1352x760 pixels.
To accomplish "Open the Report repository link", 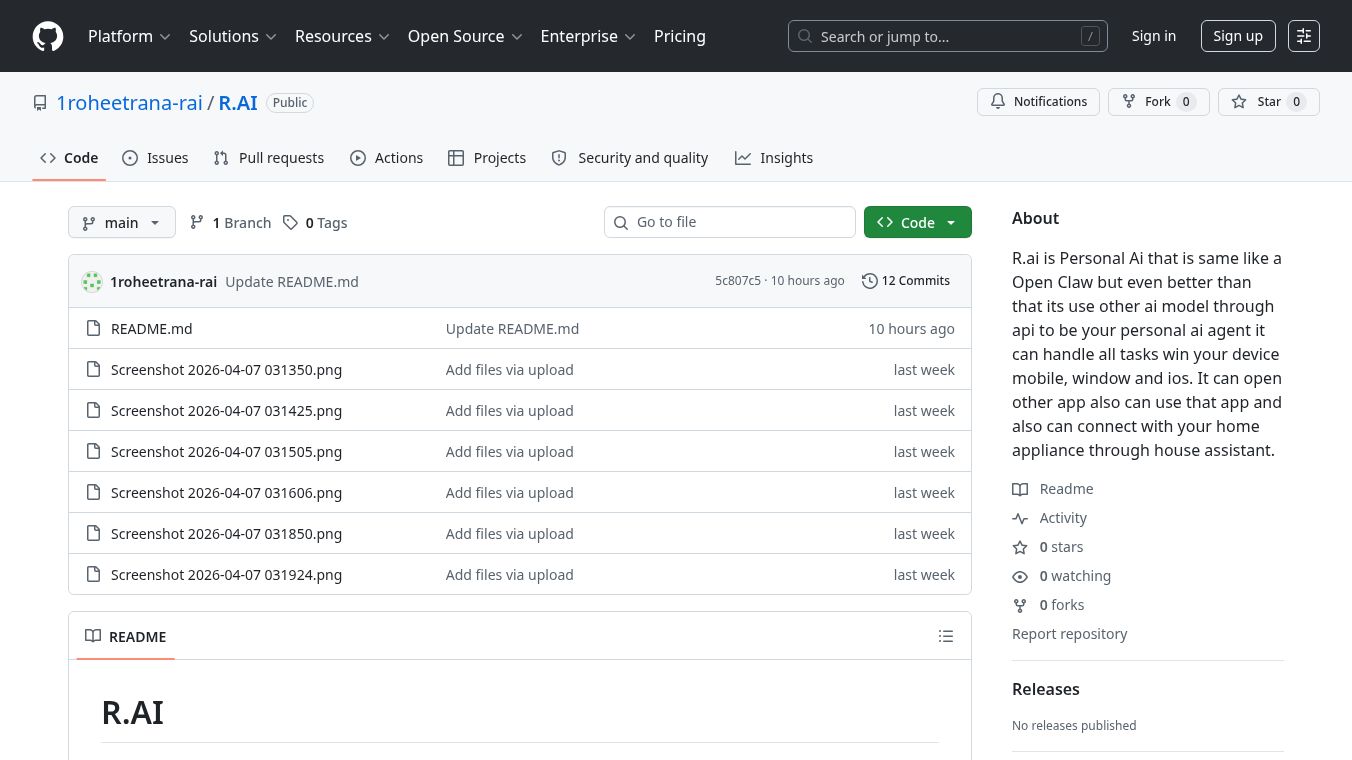I will [1069, 634].
